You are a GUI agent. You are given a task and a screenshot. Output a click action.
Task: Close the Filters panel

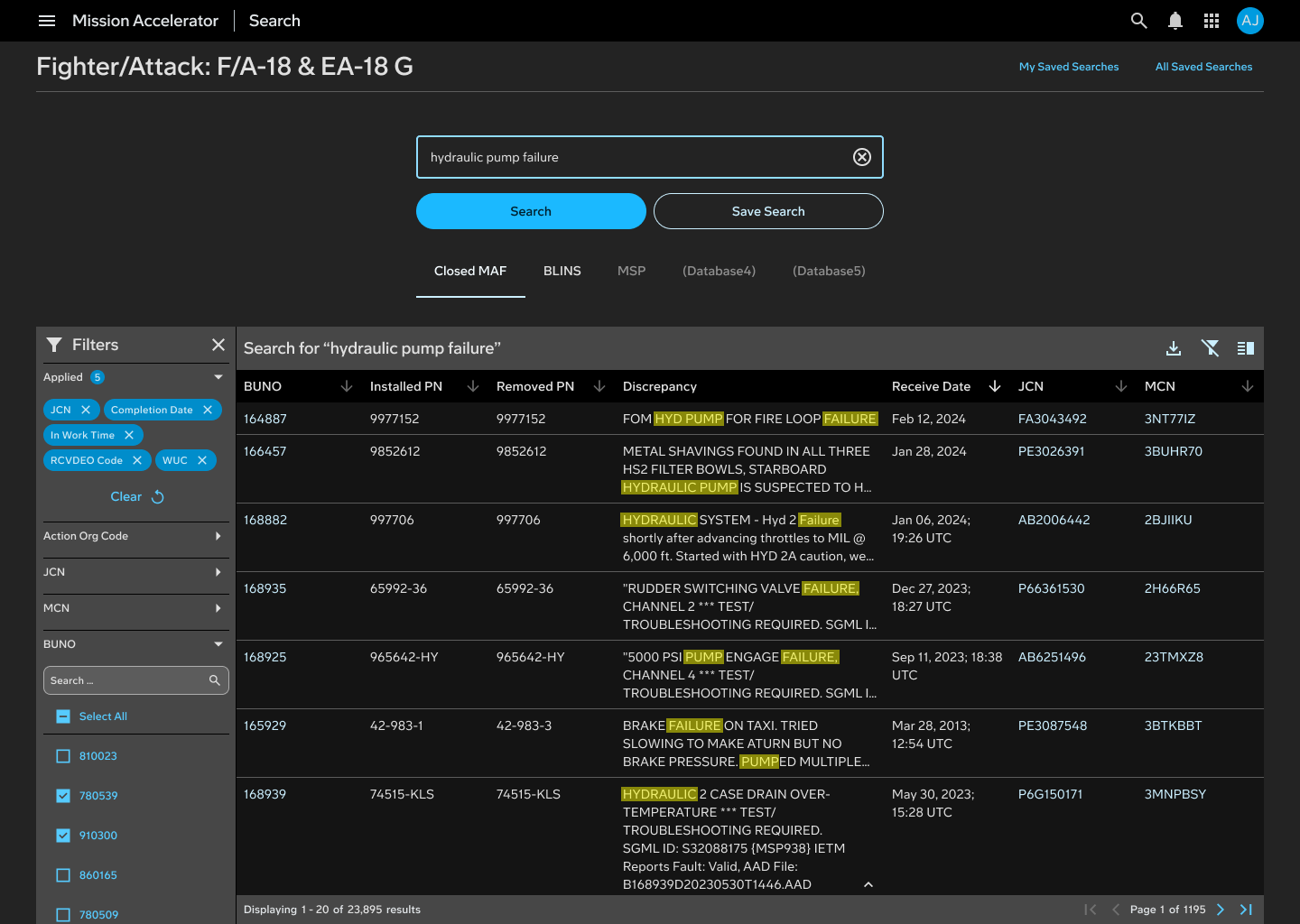(218, 345)
